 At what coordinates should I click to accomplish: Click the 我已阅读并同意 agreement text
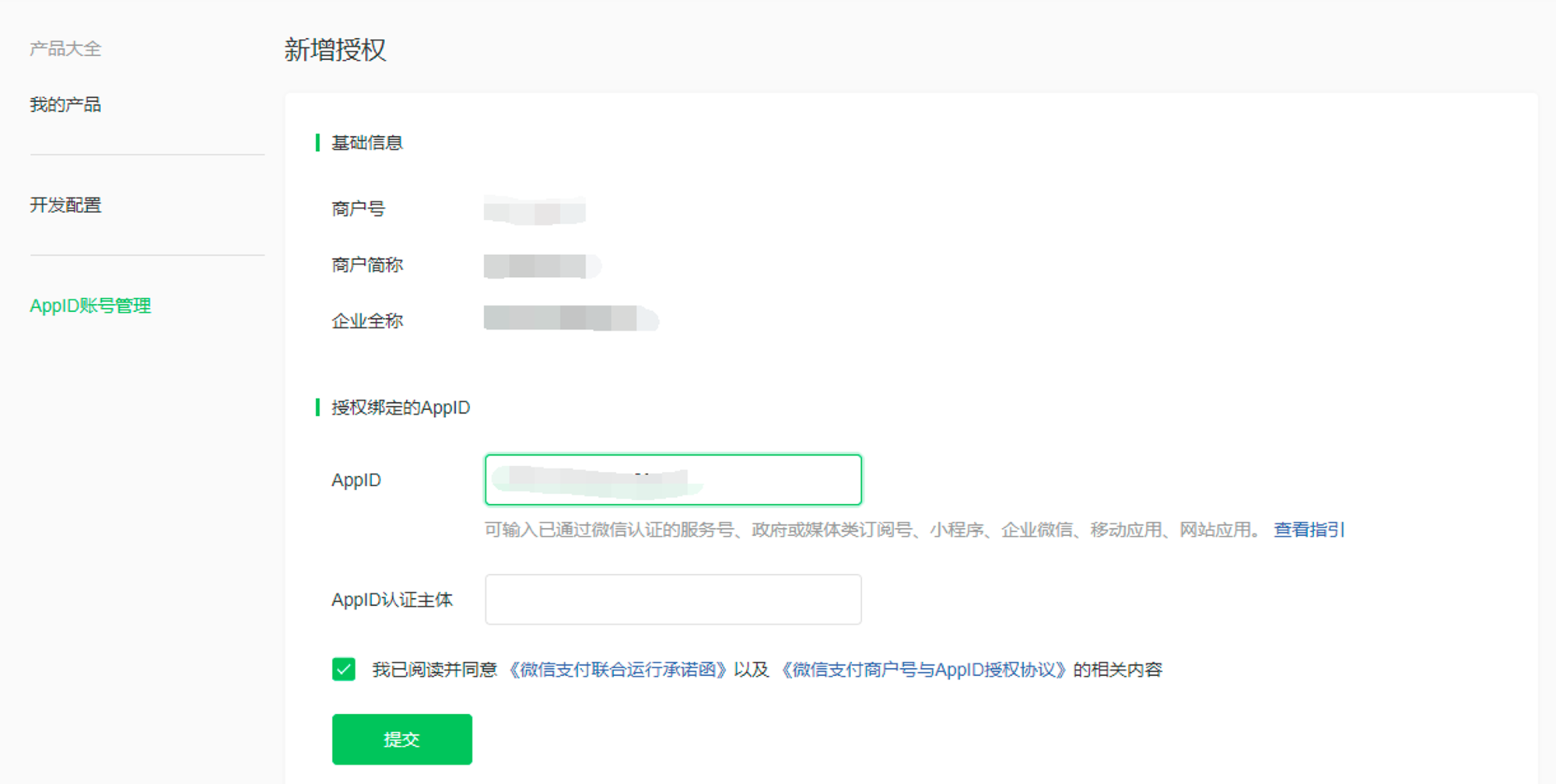pyautogui.click(x=434, y=670)
